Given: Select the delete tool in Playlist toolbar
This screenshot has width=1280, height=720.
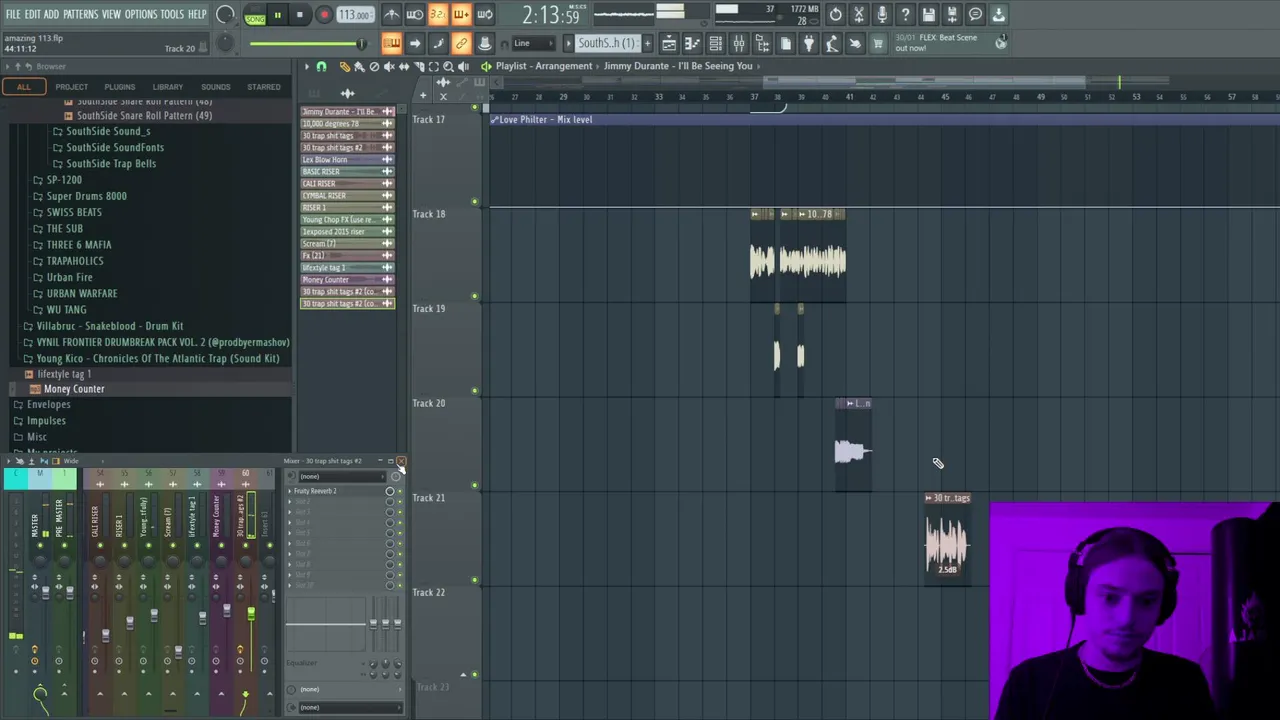Looking at the screenshot, I should pyautogui.click(x=374, y=67).
